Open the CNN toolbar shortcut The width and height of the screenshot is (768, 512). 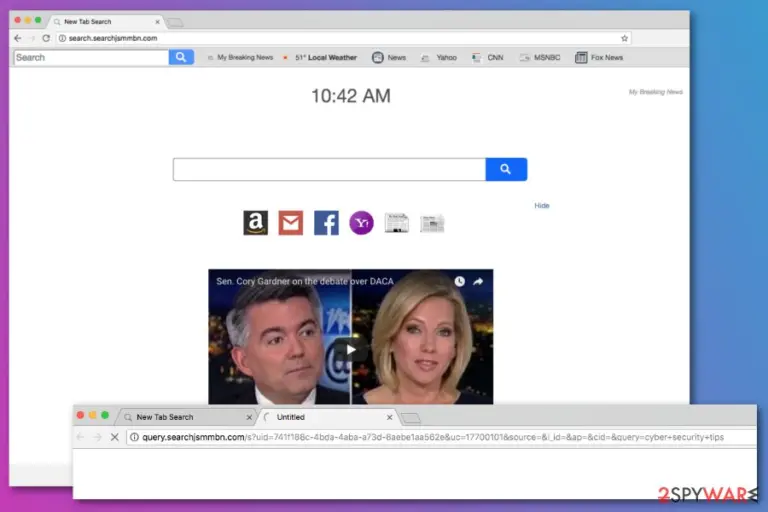488,57
